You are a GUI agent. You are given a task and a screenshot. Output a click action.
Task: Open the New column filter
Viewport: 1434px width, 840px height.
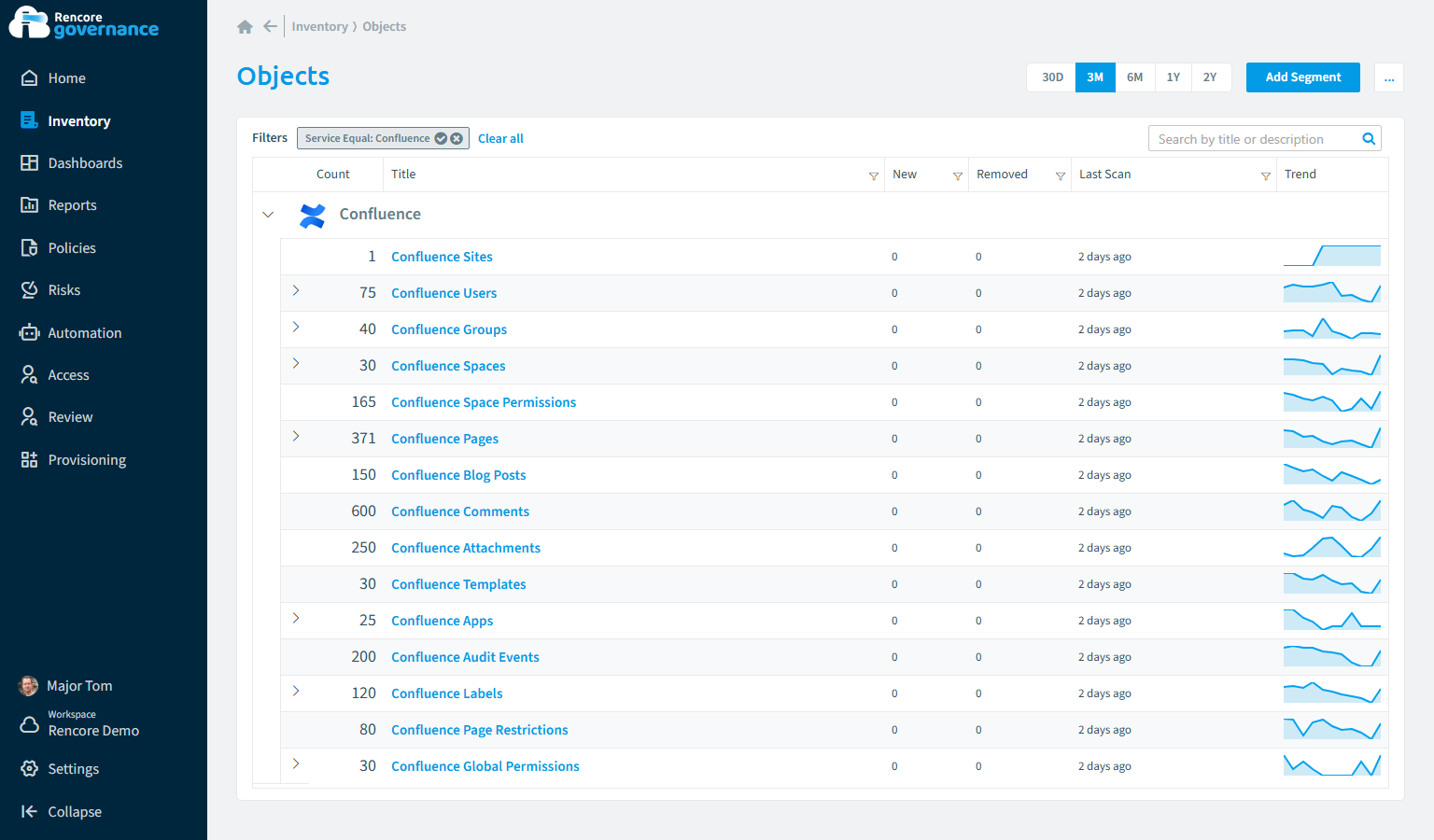tap(958, 175)
